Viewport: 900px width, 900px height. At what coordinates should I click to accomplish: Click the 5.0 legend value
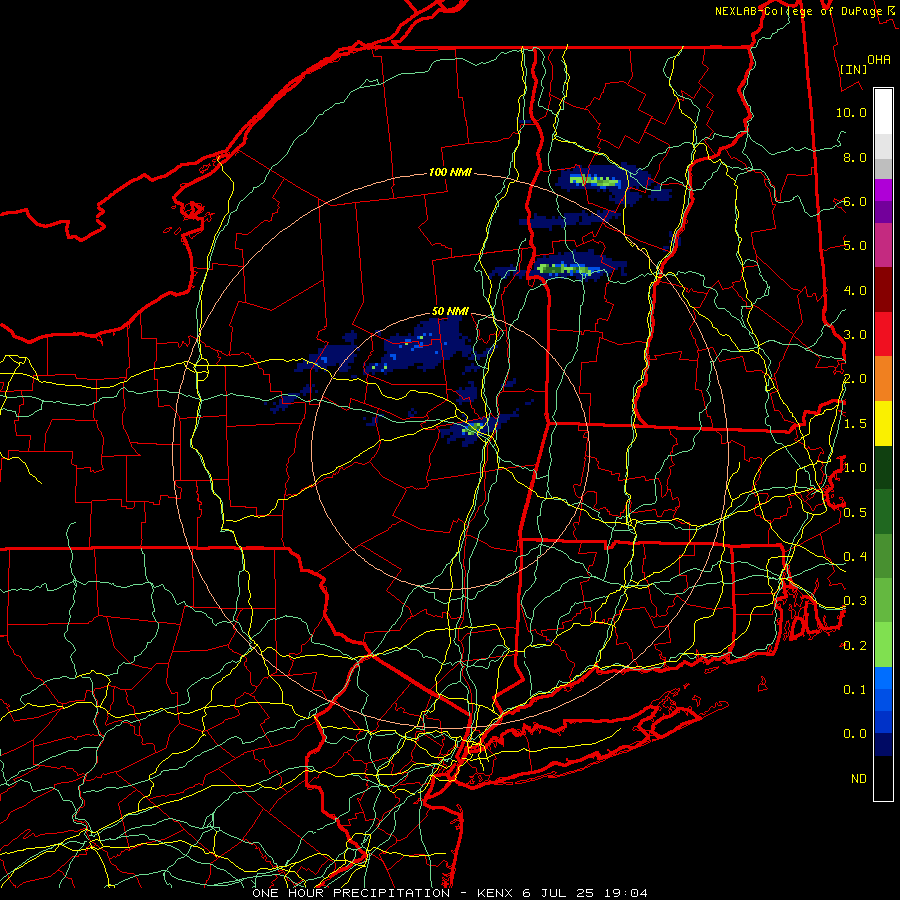click(x=855, y=246)
